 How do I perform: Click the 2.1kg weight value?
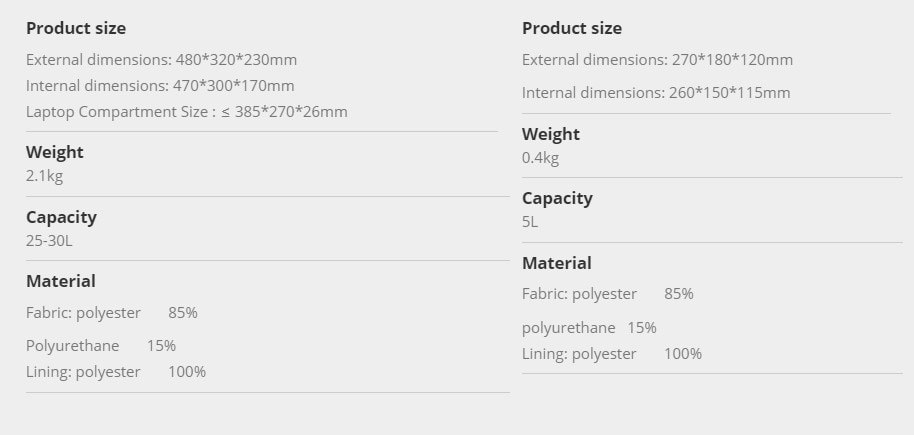pyautogui.click(x=45, y=176)
